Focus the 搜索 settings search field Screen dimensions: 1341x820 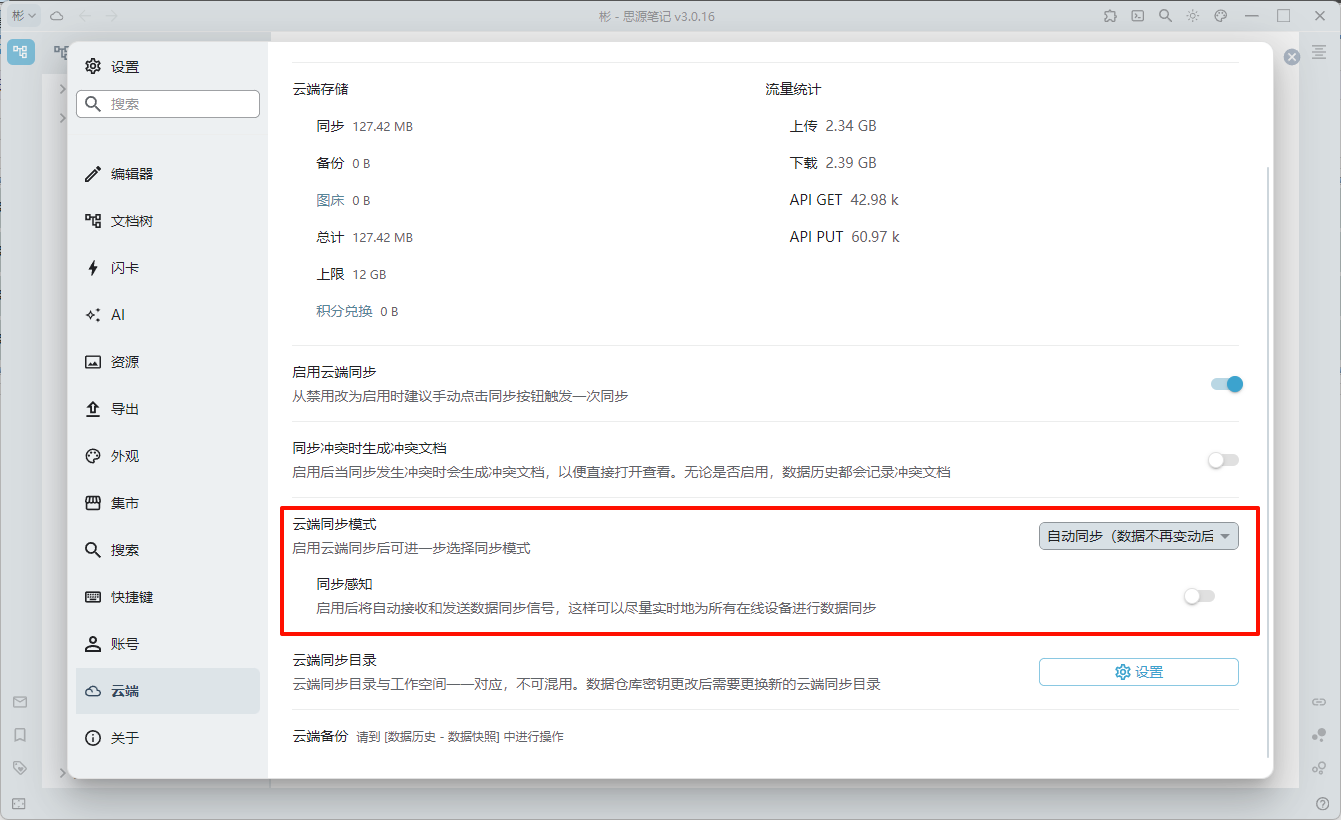point(168,104)
